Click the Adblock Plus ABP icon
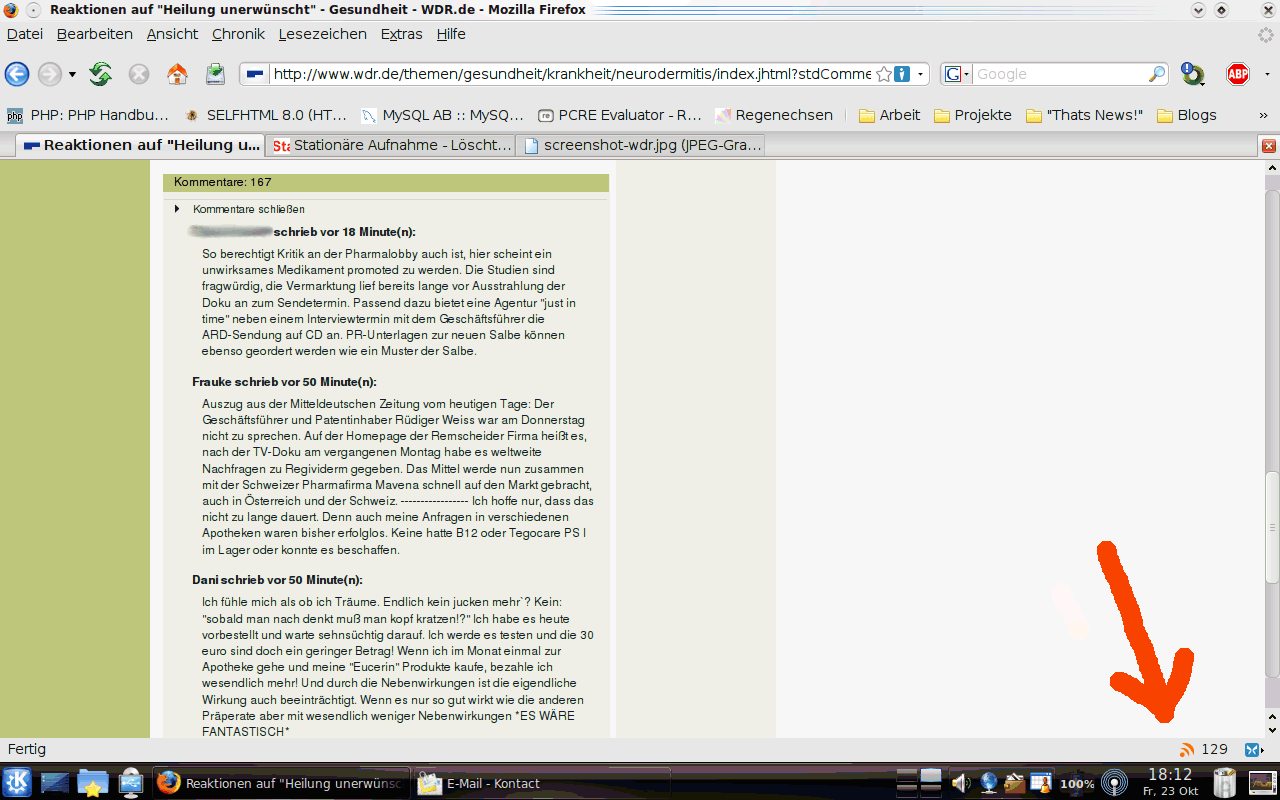Viewport: 1280px width, 800px height. pos(1238,74)
